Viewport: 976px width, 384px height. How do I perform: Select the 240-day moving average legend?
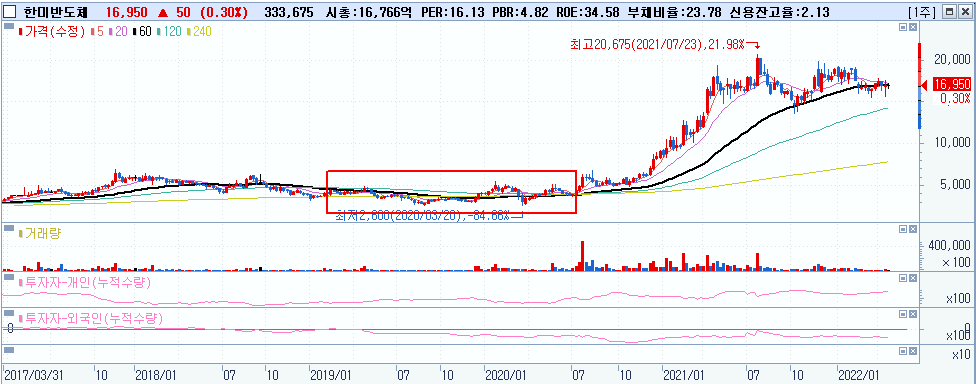tap(199, 32)
